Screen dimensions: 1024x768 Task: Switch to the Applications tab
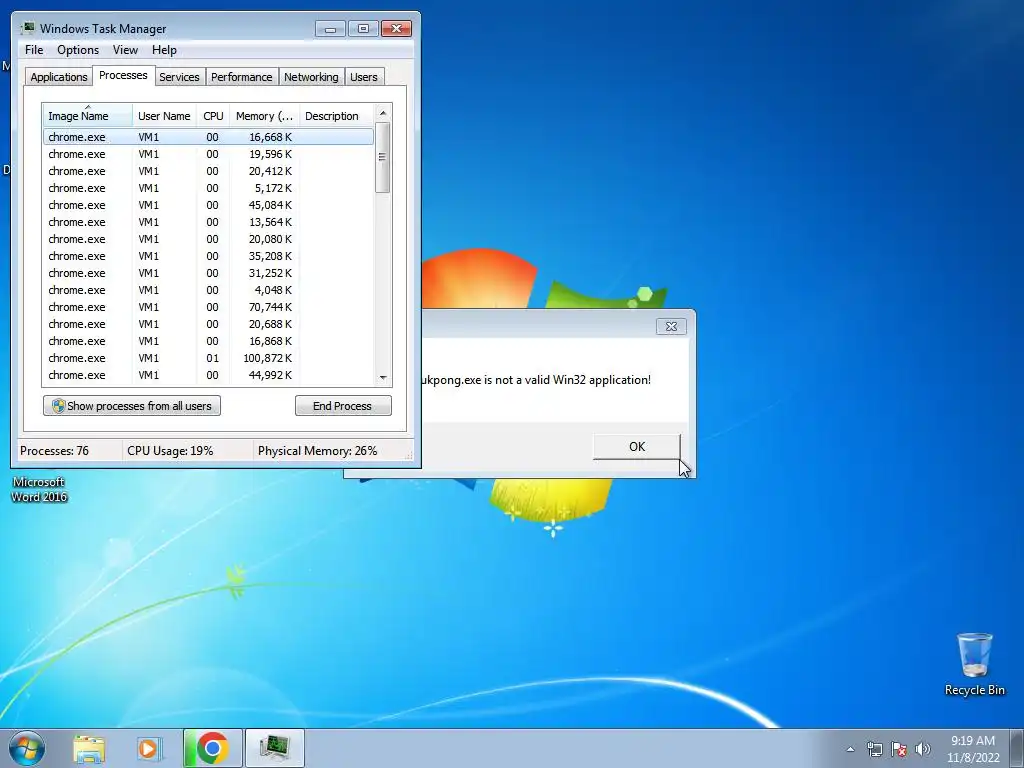[59, 77]
